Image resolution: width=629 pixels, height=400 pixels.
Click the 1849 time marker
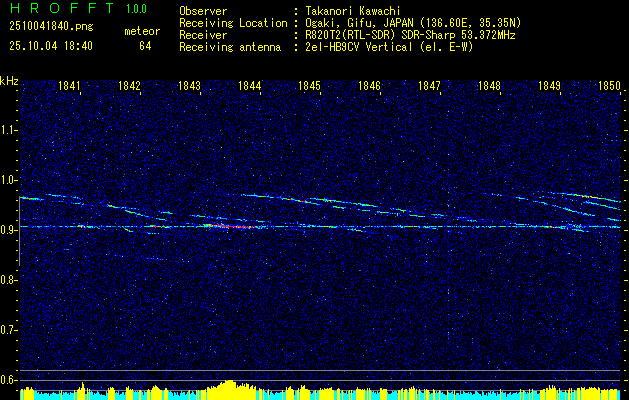pos(550,86)
